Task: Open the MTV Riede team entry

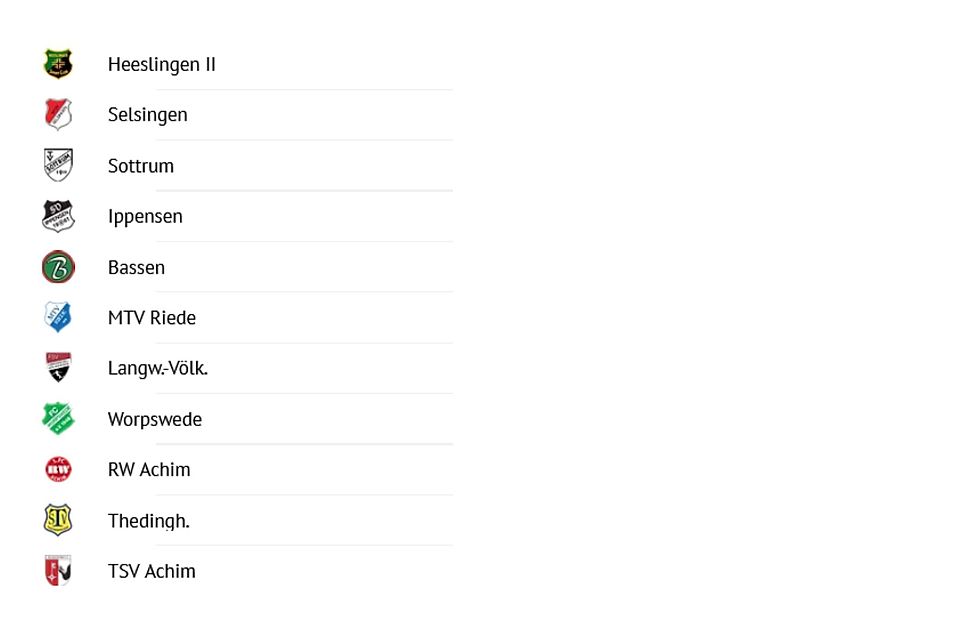Action: [152, 318]
